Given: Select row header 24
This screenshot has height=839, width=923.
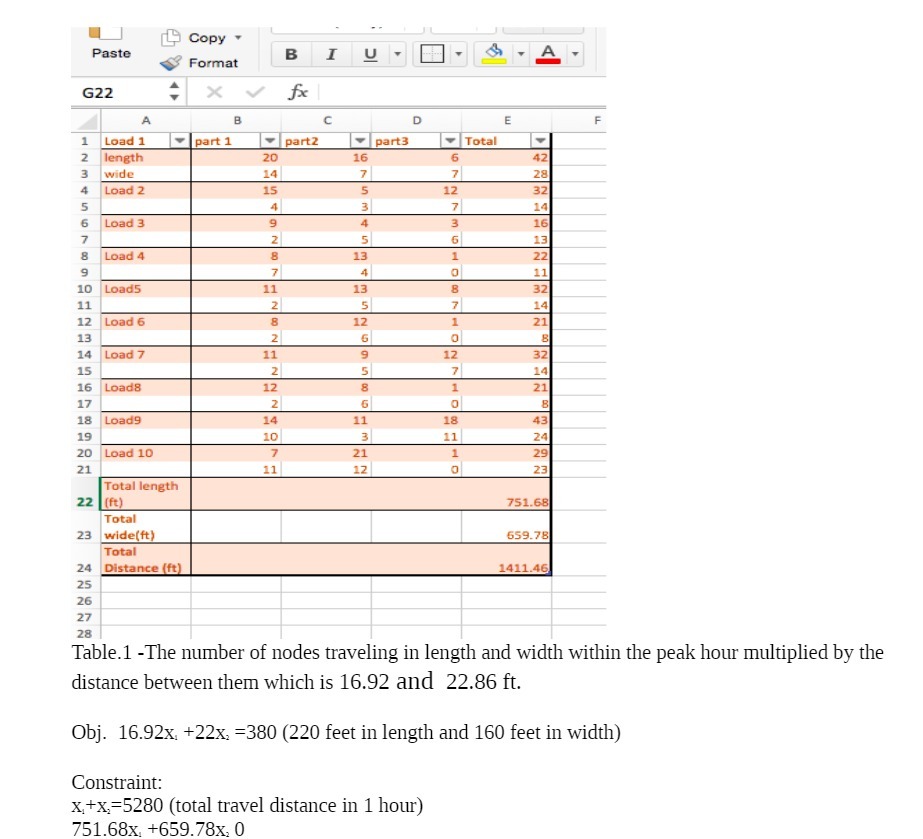Looking at the screenshot, I should 85,559.
